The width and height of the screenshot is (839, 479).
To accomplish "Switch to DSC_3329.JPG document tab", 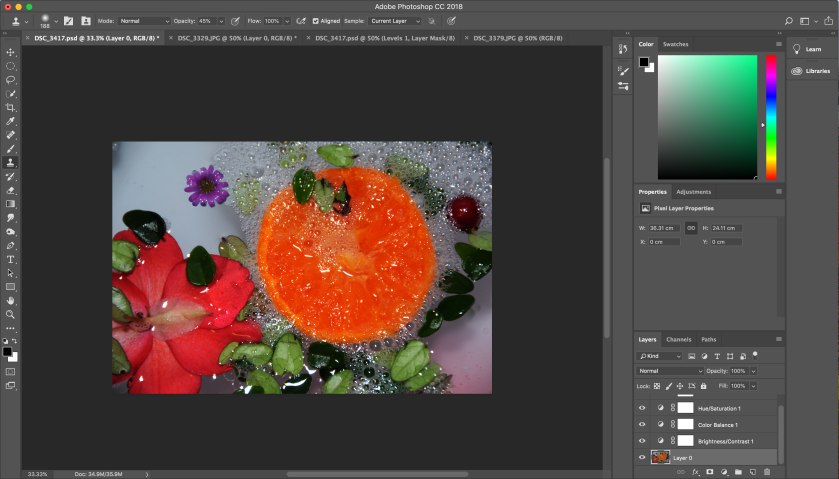I will point(236,38).
